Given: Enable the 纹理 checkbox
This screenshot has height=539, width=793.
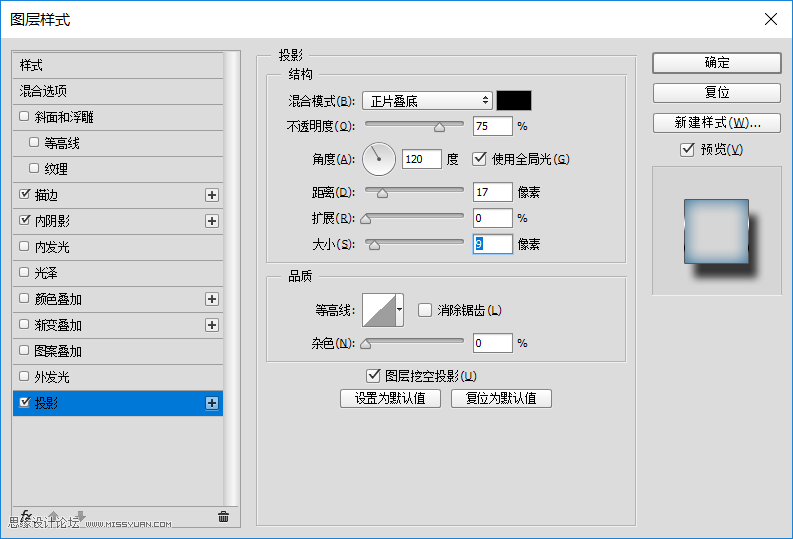Looking at the screenshot, I should (34, 168).
